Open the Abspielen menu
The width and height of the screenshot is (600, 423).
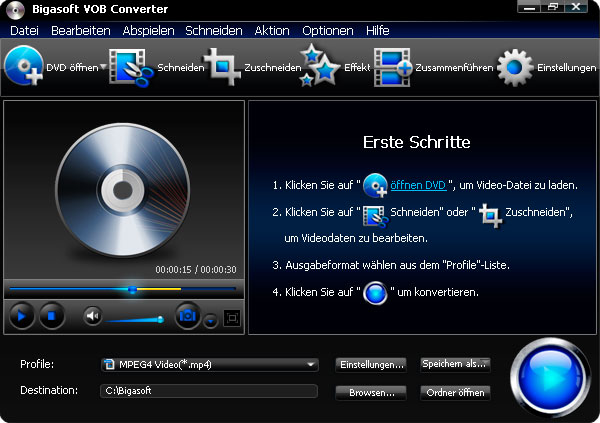148,31
